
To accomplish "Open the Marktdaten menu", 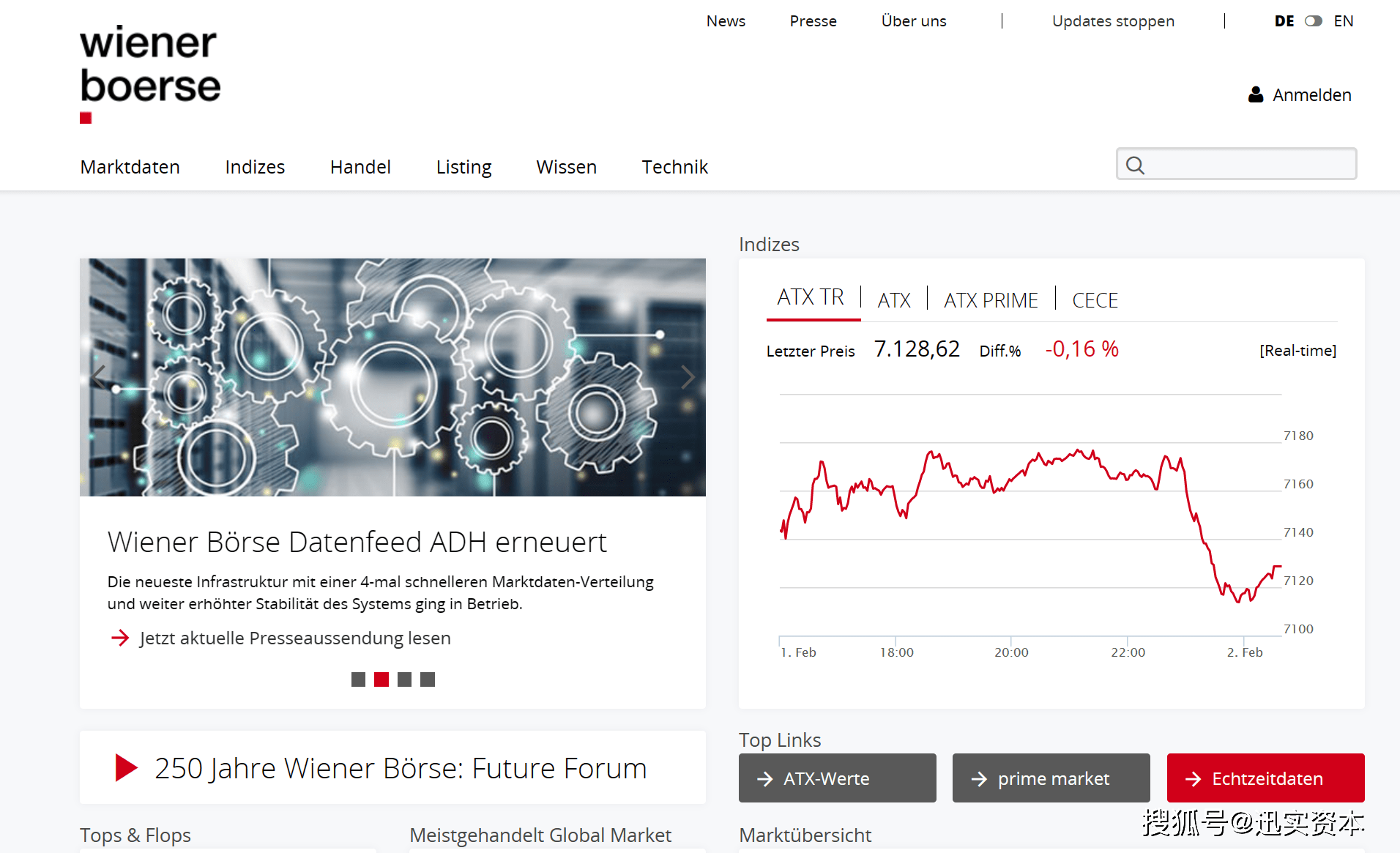I will (x=130, y=167).
